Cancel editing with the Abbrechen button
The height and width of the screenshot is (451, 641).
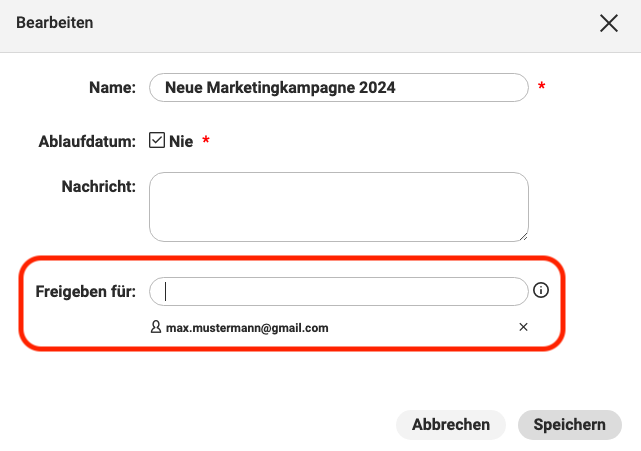click(x=450, y=425)
